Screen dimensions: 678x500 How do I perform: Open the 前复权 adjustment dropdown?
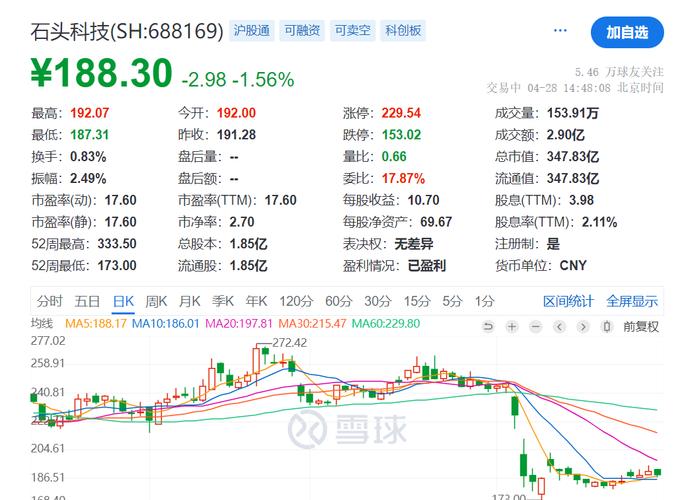[x=641, y=327]
